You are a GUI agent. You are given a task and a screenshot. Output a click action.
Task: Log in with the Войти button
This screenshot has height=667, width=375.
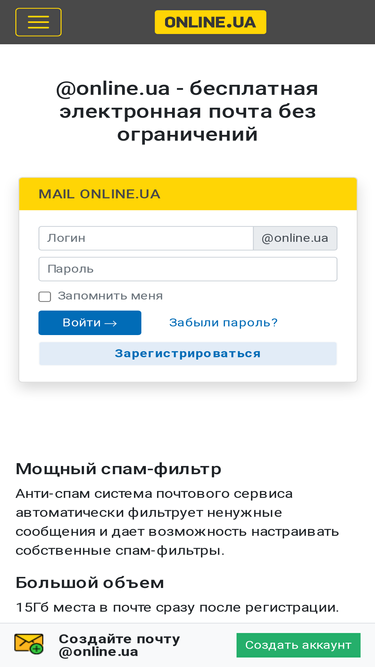pos(90,323)
